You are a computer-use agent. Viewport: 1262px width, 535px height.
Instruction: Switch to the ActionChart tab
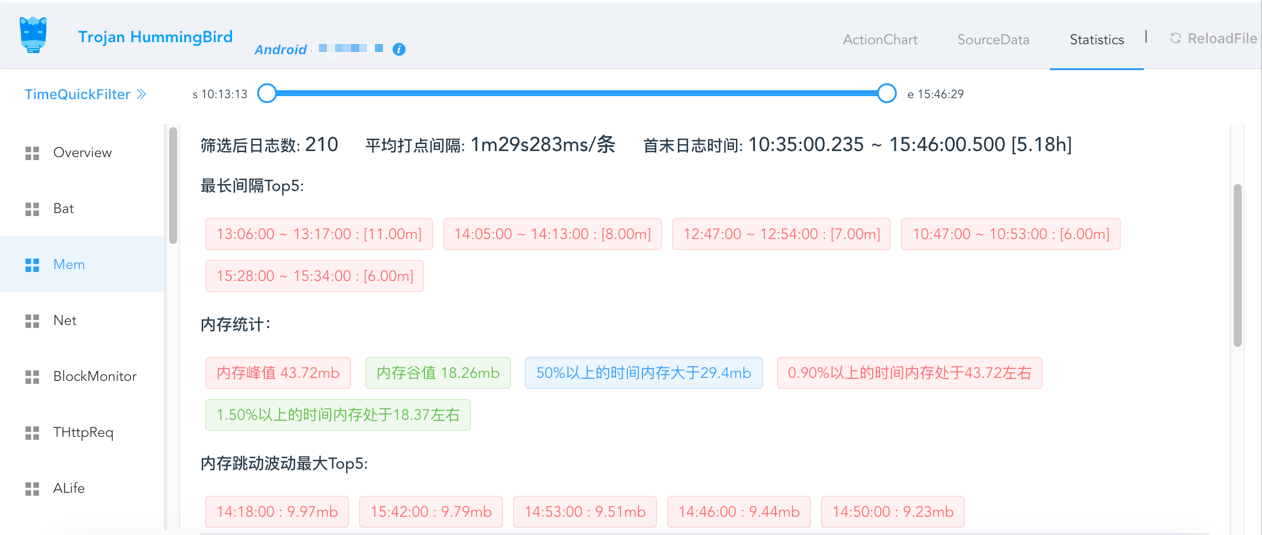pyautogui.click(x=880, y=39)
